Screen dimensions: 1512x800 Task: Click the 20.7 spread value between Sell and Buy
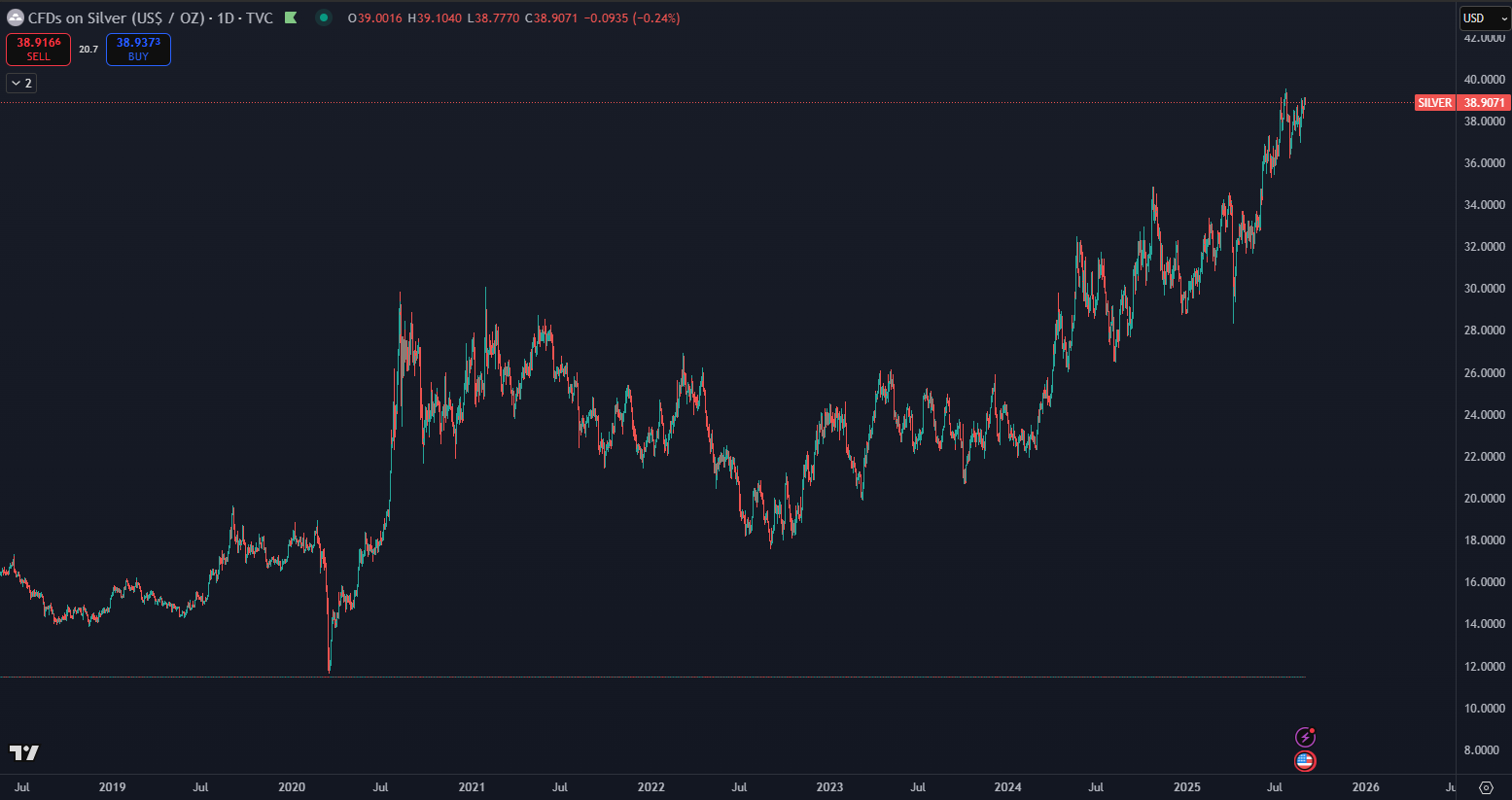[88, 50]
